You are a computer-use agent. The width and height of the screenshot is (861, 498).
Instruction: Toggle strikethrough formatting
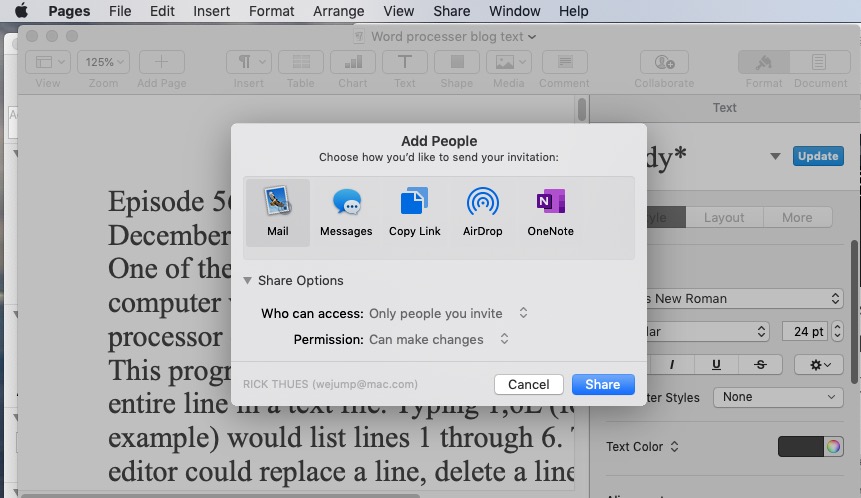760,365
